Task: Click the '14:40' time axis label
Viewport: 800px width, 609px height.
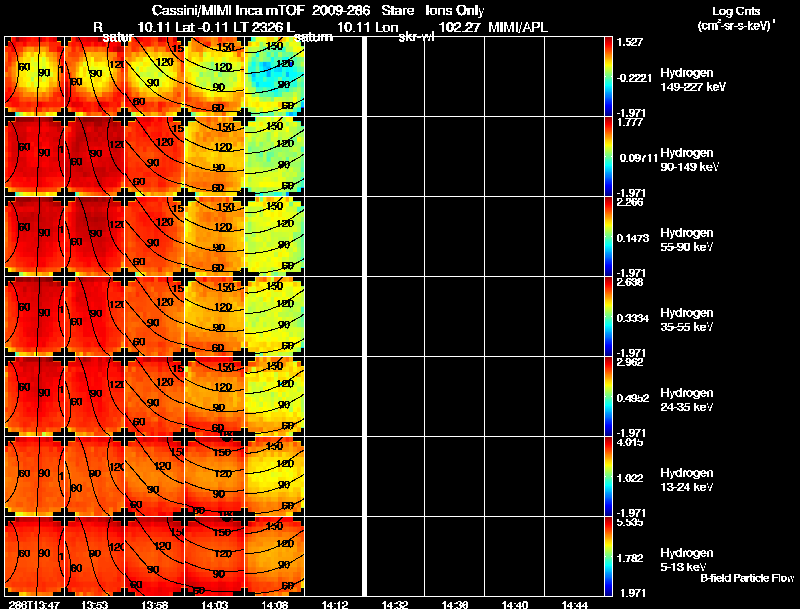Action: 515,604
